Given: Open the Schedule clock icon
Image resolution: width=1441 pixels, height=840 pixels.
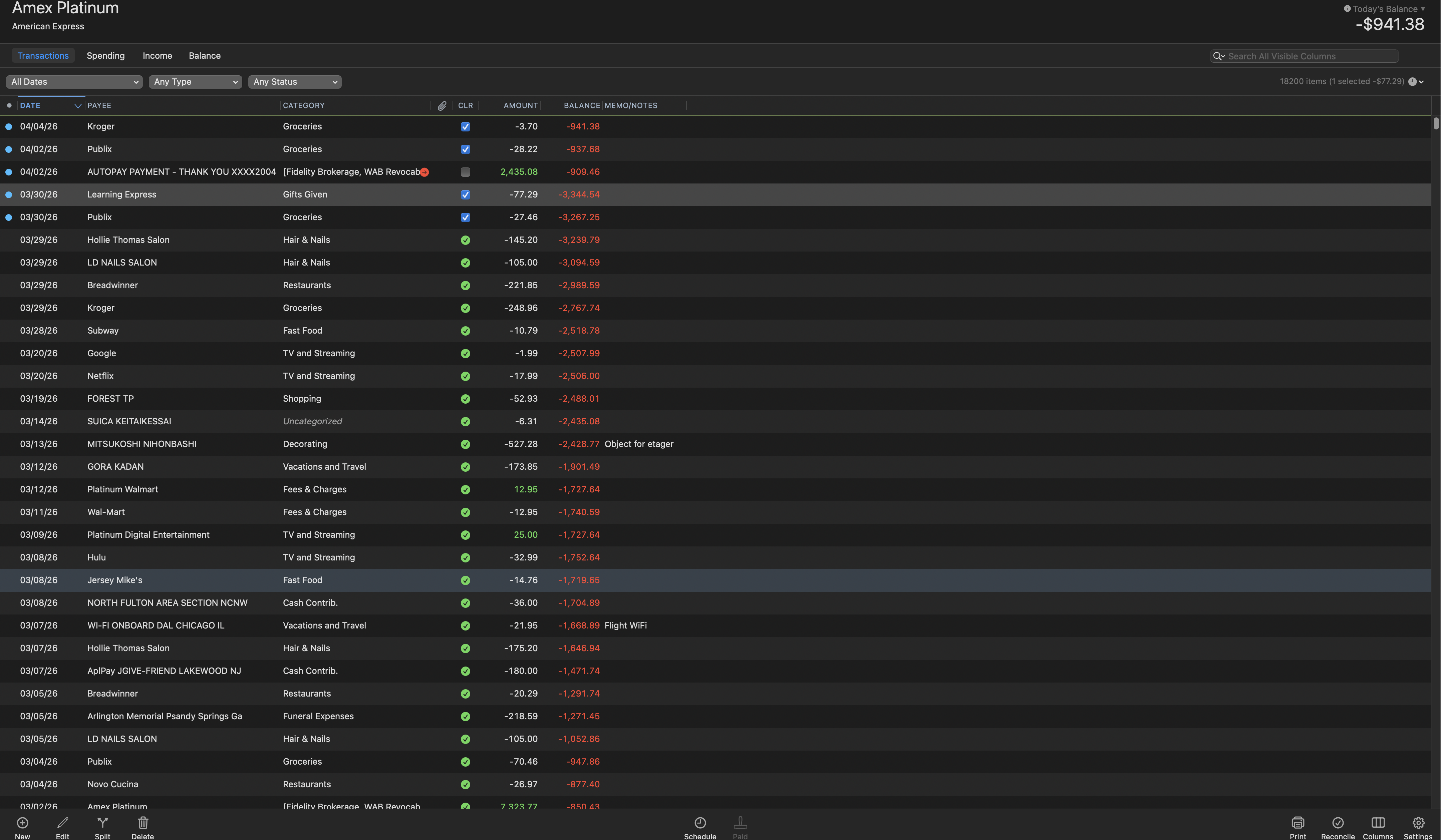Looking at the screenshot, I should (700, 822).
